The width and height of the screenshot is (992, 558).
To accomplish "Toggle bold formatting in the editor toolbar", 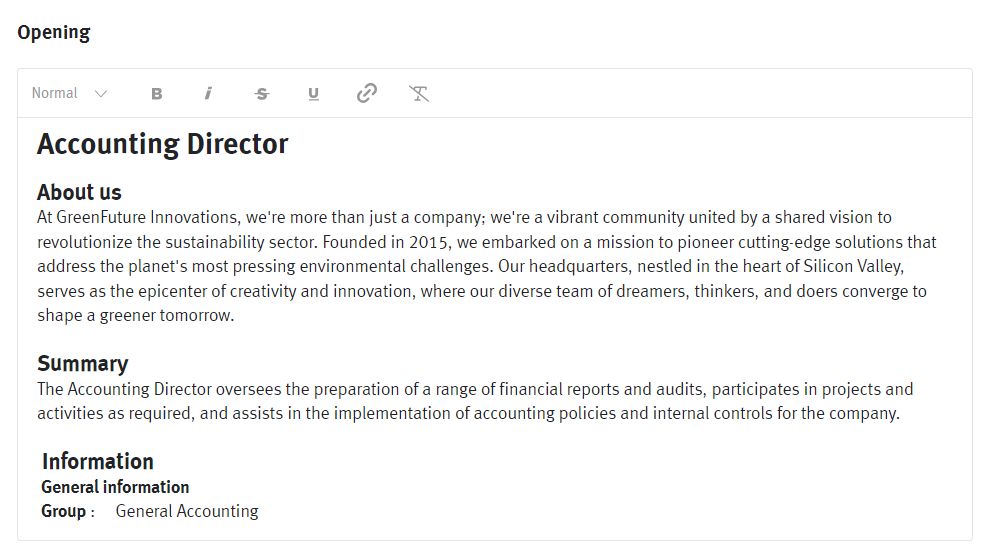I will 157,94.
